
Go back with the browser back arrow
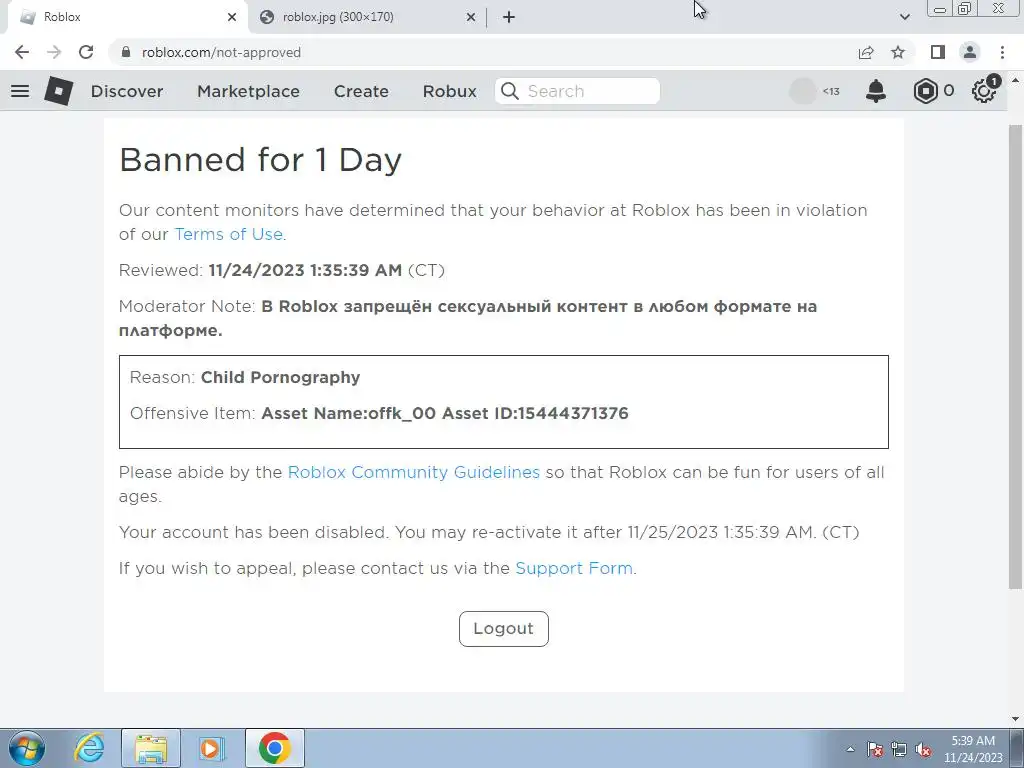pos(22,52)
